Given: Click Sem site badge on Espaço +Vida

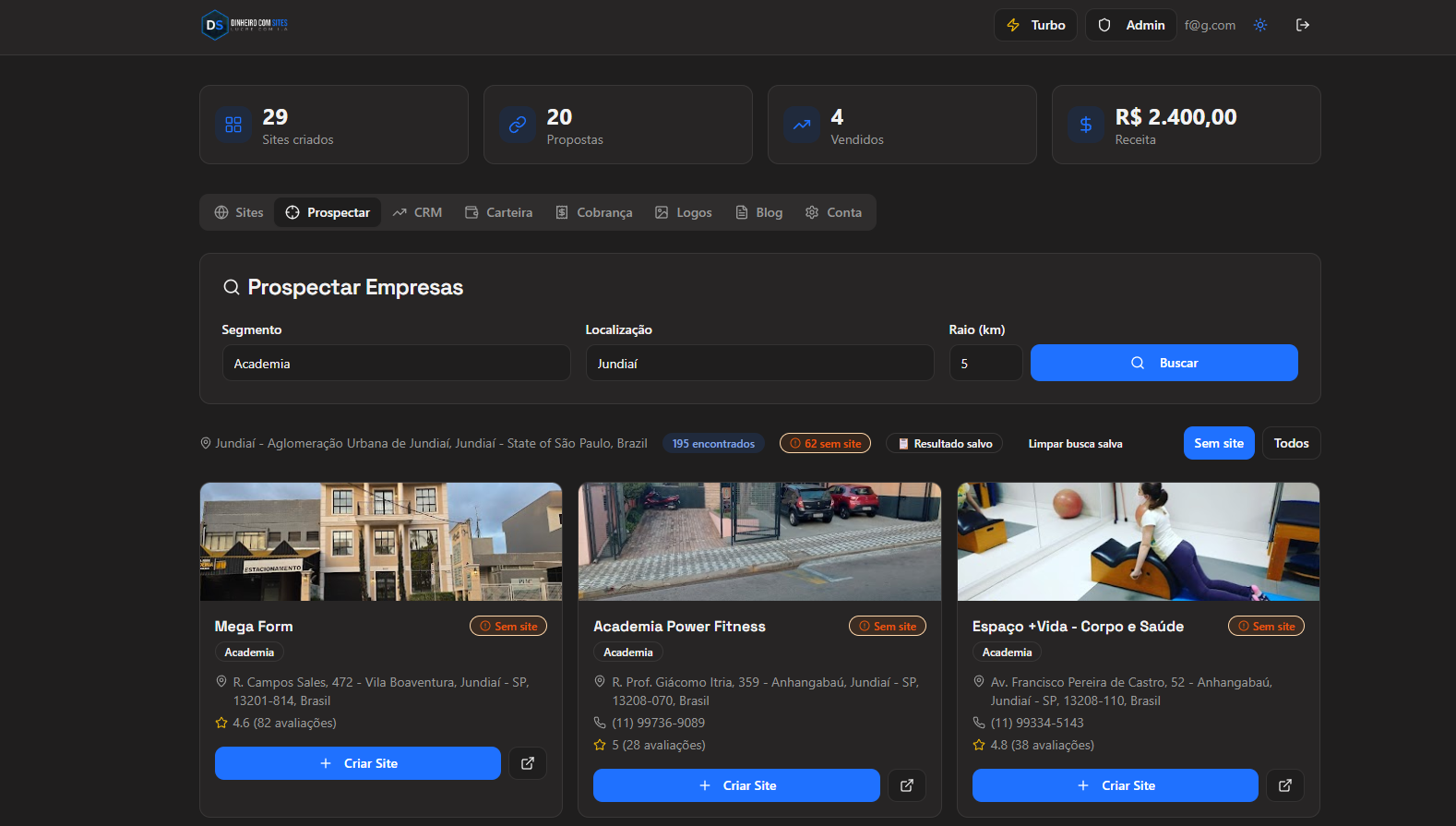Looking at the screenshot, I should pyautogui.click(x=1266, y=626).
